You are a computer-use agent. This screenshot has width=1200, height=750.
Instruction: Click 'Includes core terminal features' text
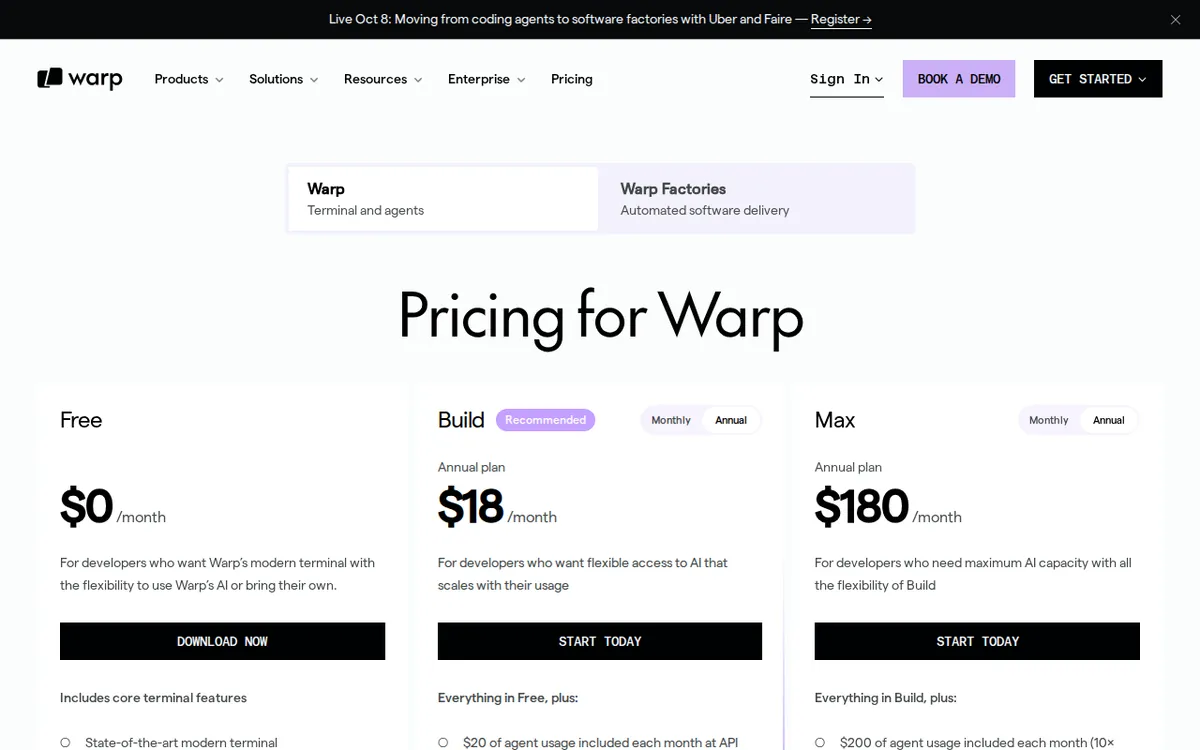click(x=153, y=698)
